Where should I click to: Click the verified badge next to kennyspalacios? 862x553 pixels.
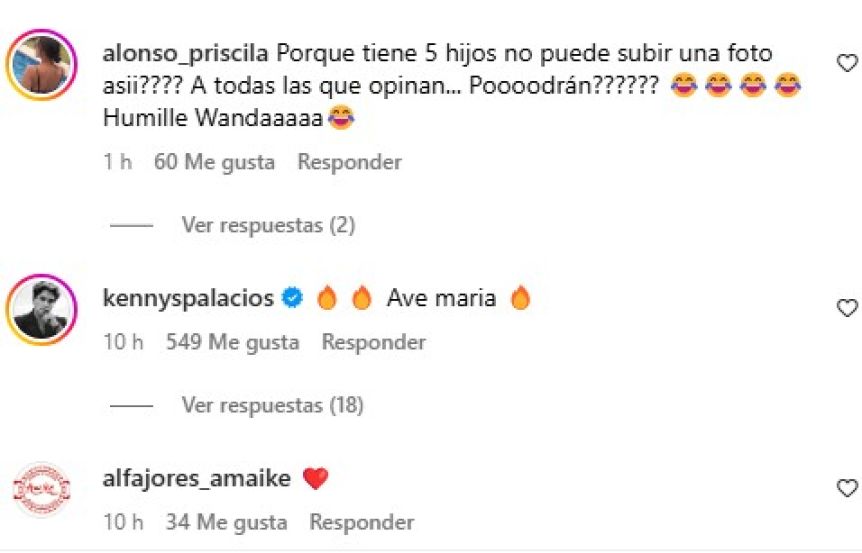(x=292, y=298)
